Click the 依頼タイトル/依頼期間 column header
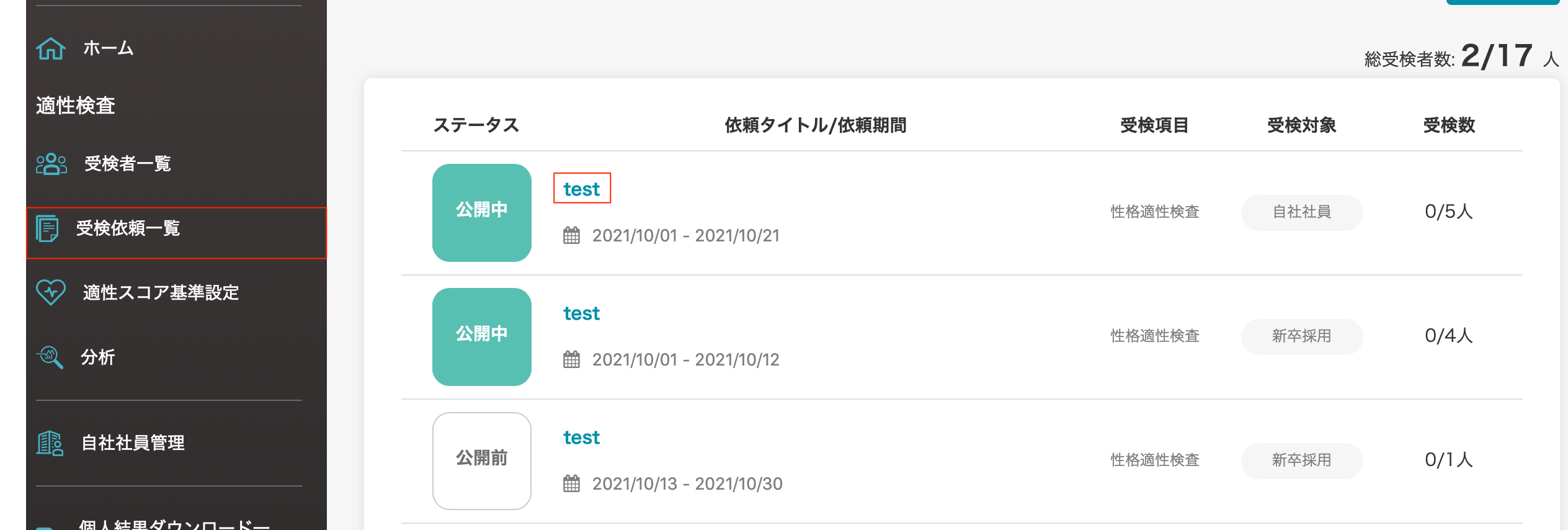Viewport: 1568px width, 530px height. [814, 125]
